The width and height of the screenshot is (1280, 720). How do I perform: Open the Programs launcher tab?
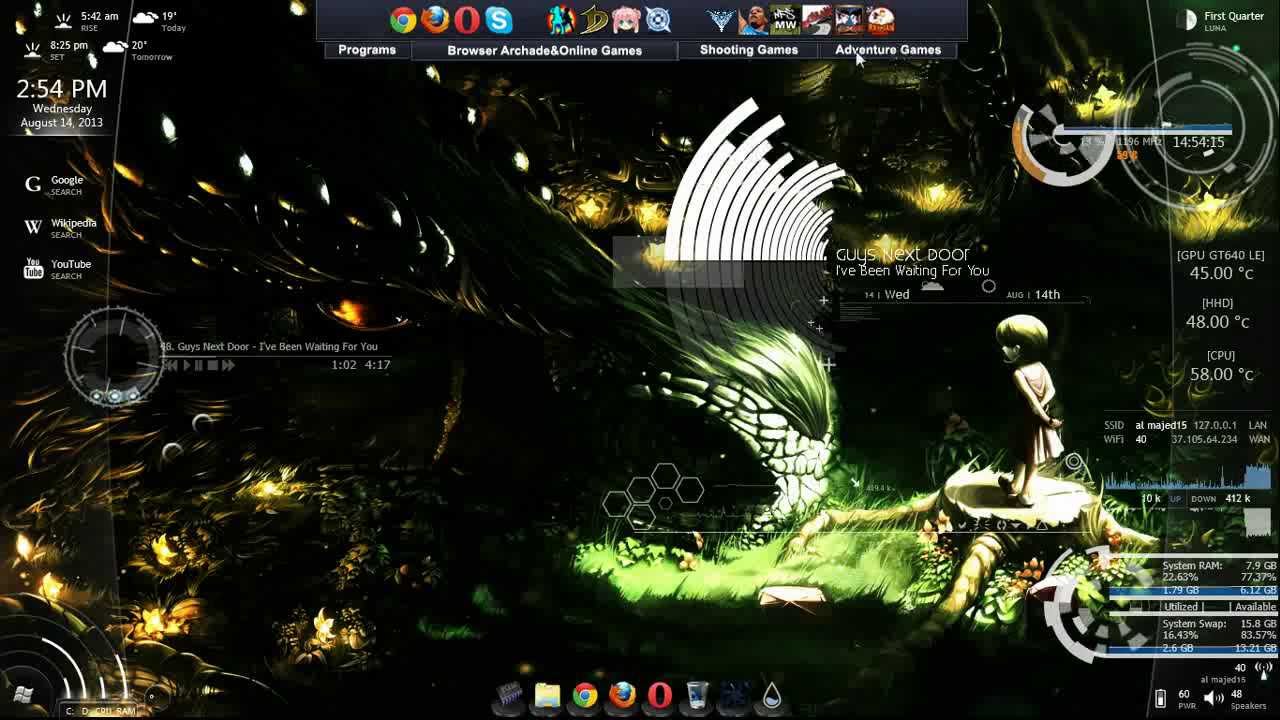367,50
